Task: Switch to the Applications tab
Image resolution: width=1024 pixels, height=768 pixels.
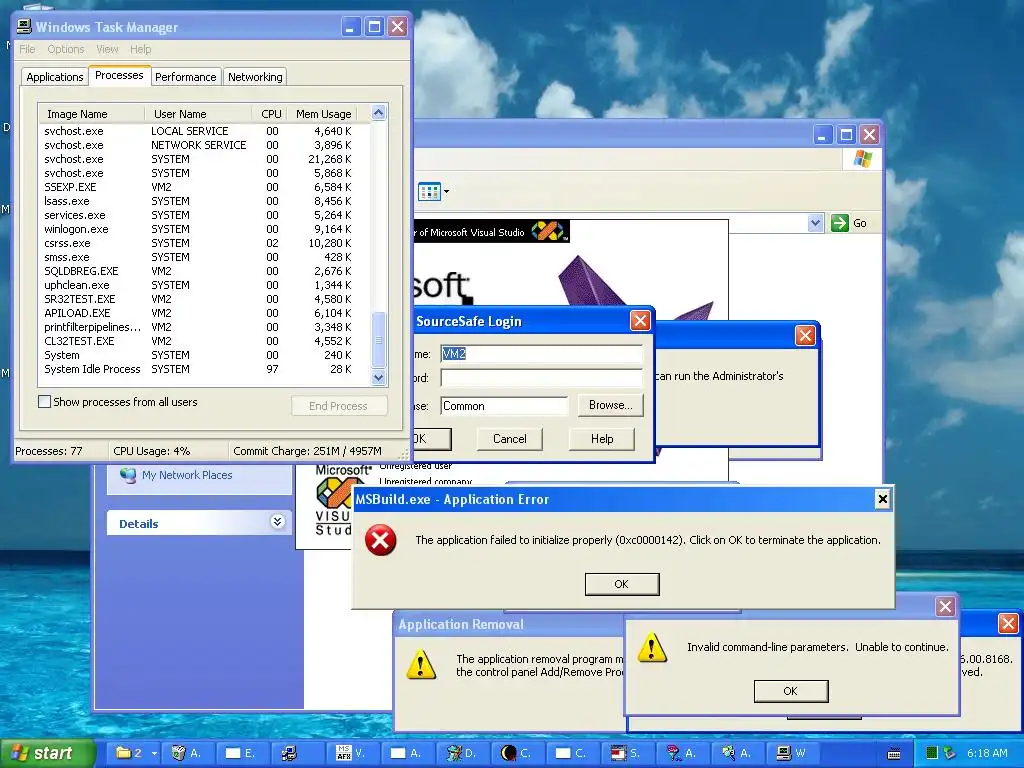Action: 55,77
